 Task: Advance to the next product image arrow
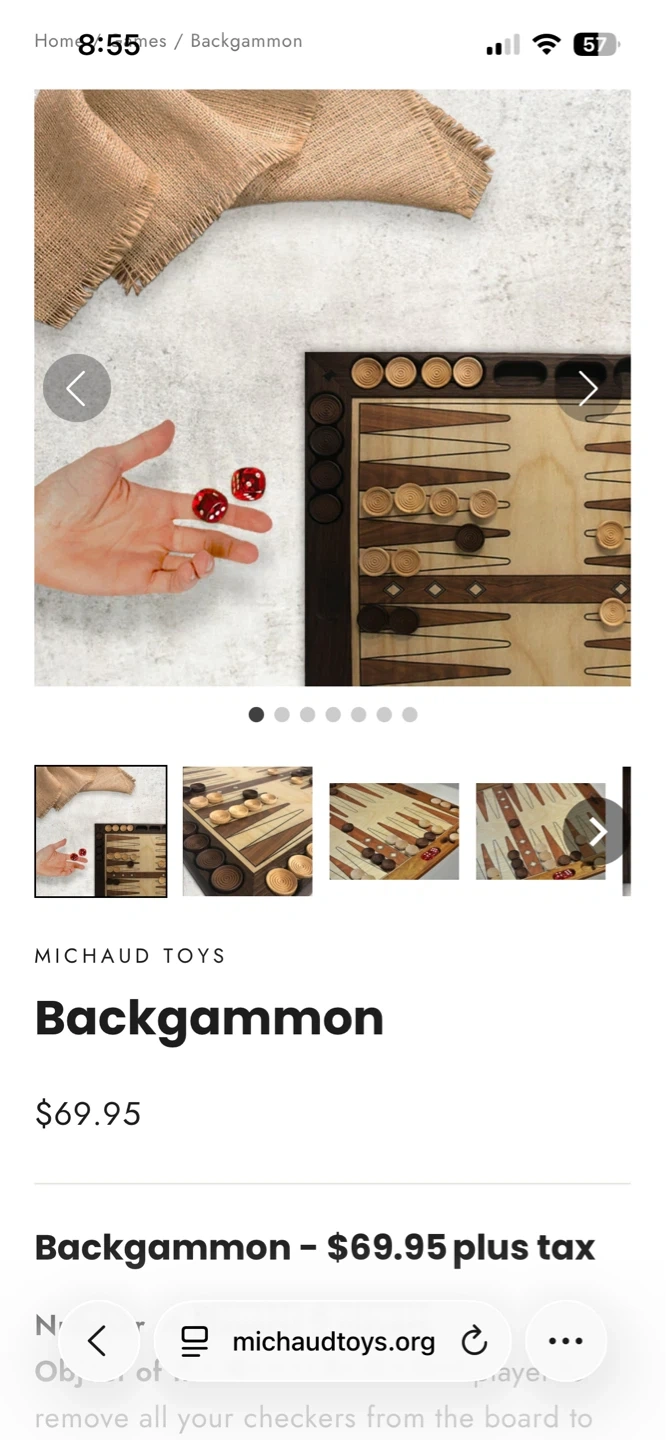[588, 388]
